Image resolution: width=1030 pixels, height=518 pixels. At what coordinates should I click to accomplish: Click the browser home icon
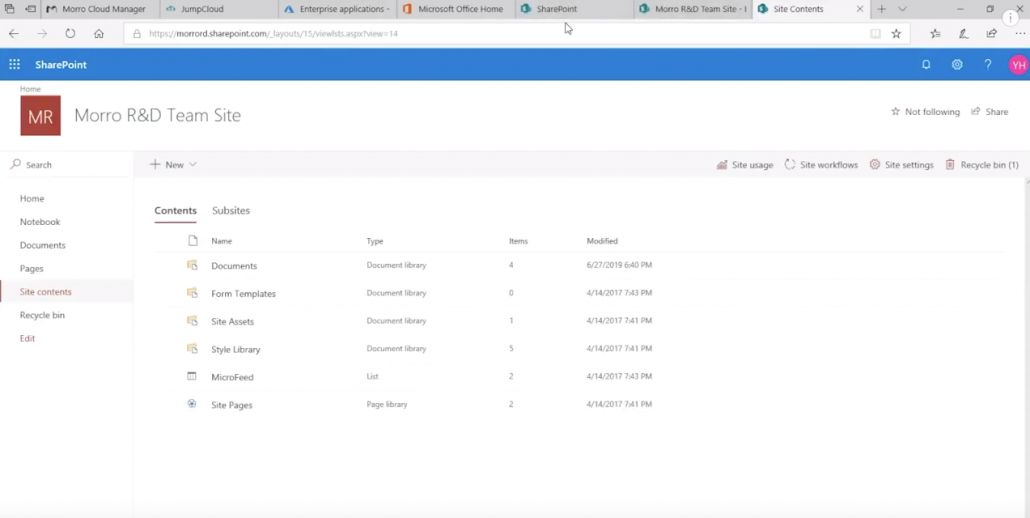[98, 33]
